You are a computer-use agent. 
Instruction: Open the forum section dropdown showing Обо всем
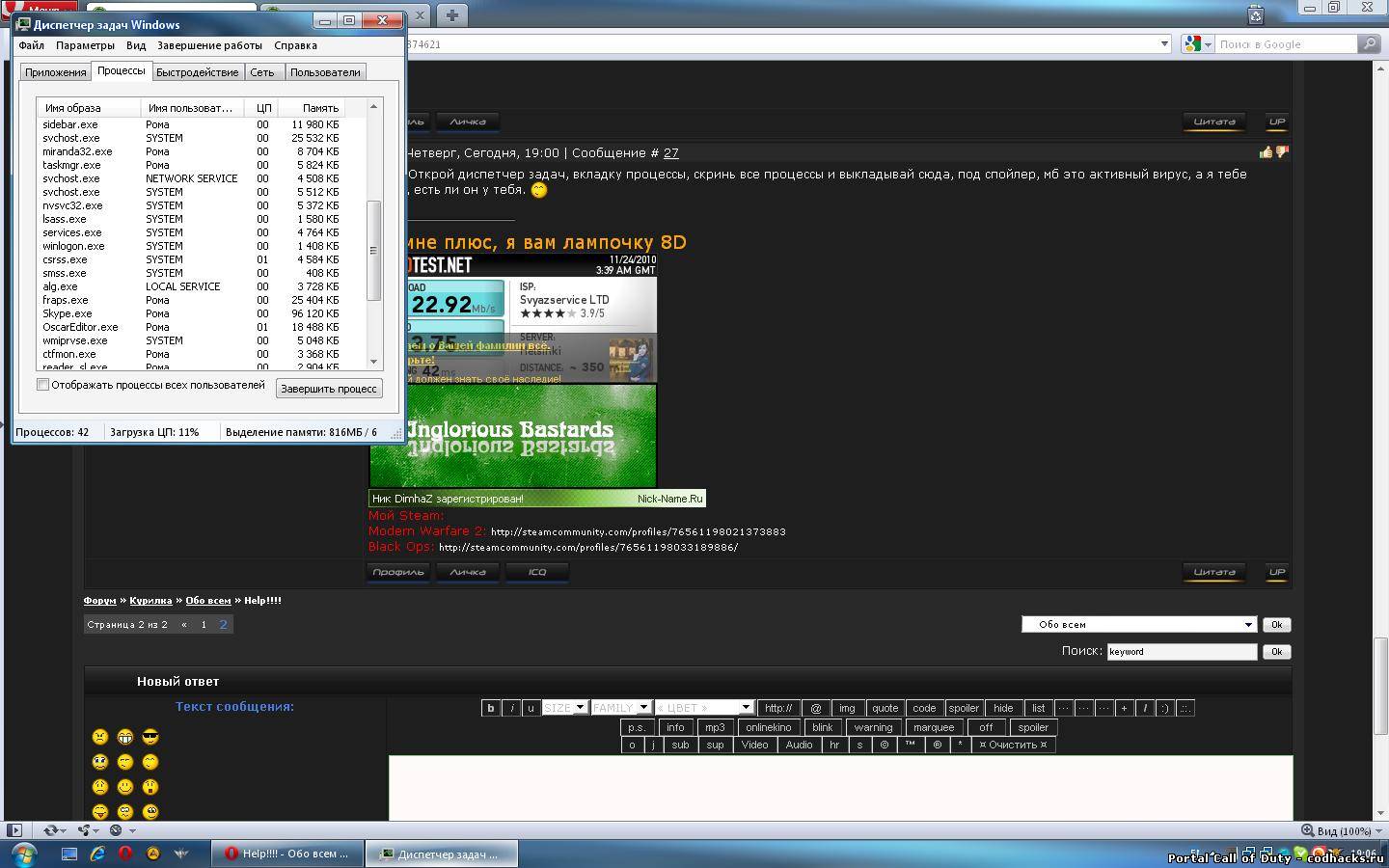pos(1139,624)
